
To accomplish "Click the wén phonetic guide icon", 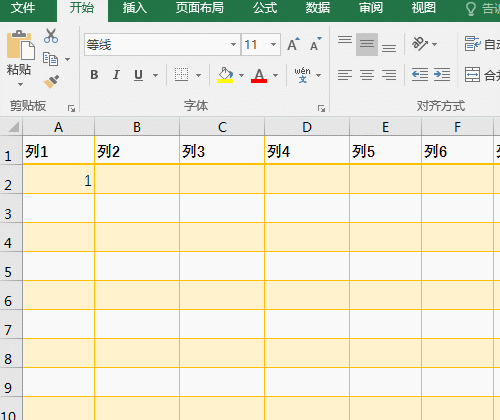I will (x=302, y=75).
